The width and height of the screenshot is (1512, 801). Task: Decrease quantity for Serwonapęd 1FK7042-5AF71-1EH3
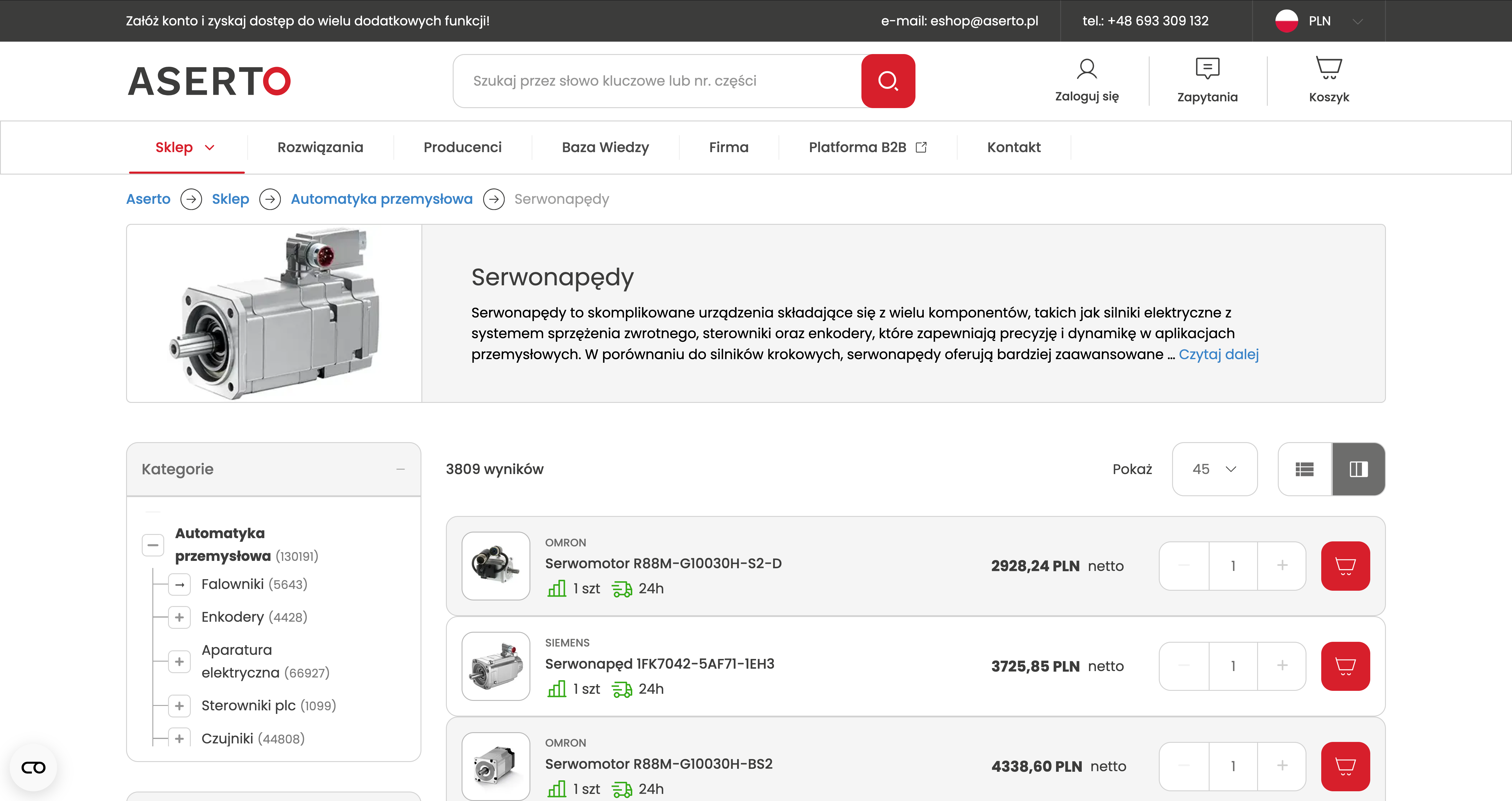click(x=1184, y=666)
